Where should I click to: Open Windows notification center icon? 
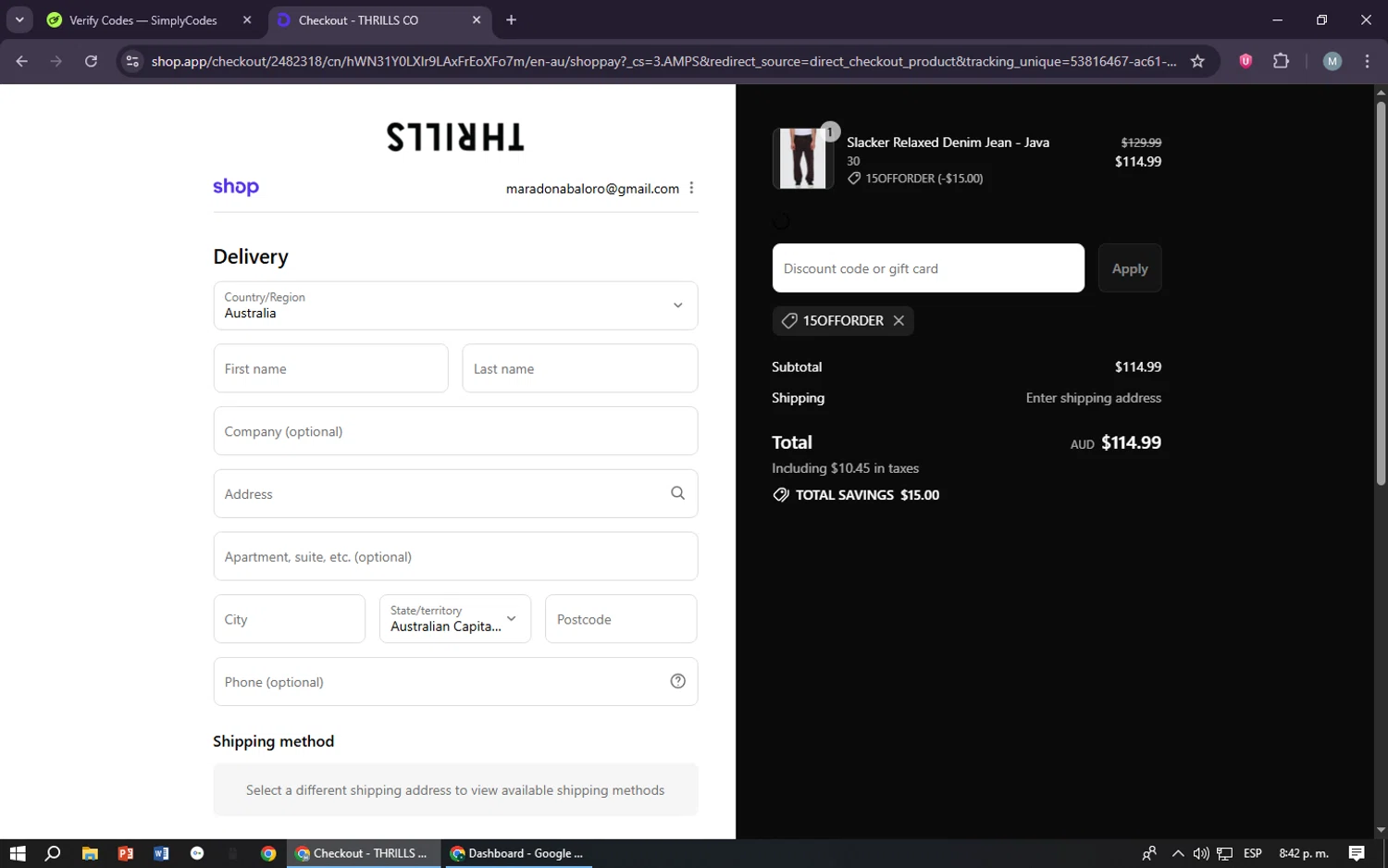click(1357, 853)
